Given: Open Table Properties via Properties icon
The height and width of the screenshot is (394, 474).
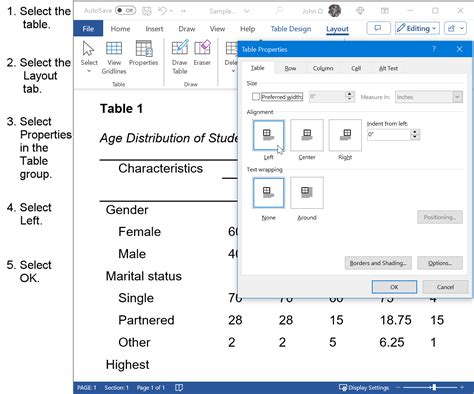Looking at the screenshot, I should tap(144, 49).
